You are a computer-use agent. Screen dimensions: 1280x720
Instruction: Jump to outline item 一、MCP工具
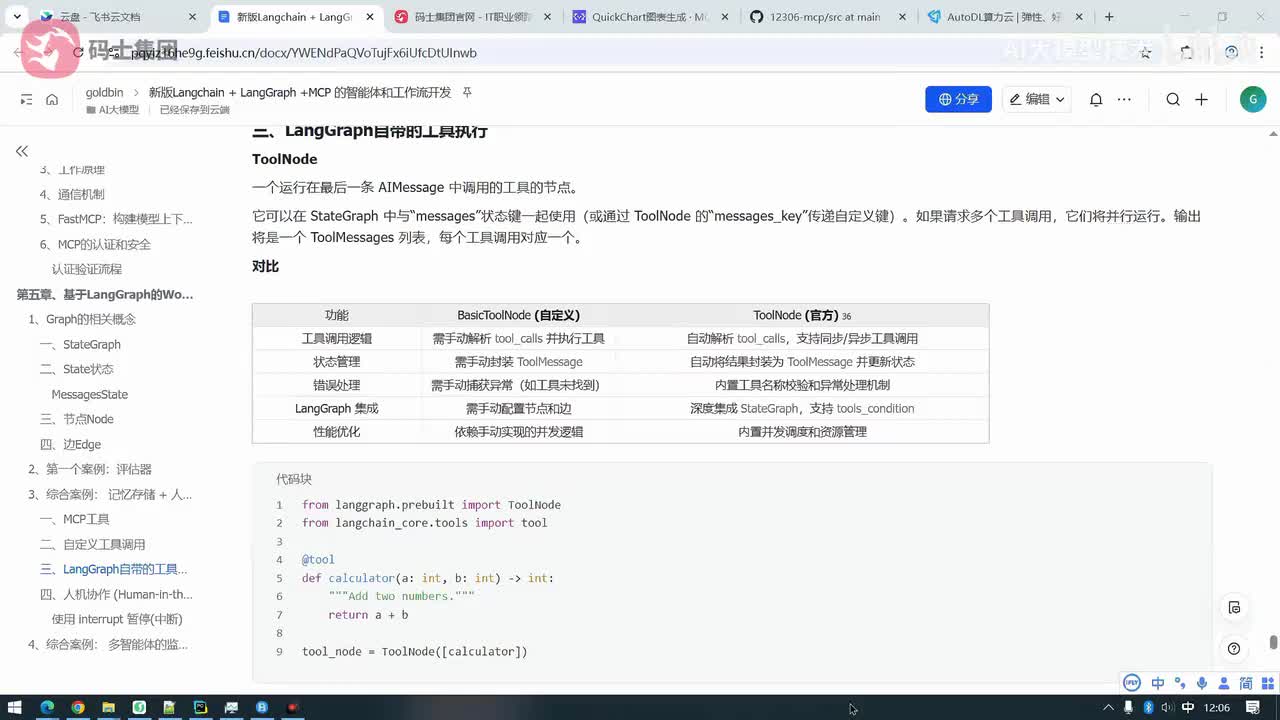click(x=75, y=519)
